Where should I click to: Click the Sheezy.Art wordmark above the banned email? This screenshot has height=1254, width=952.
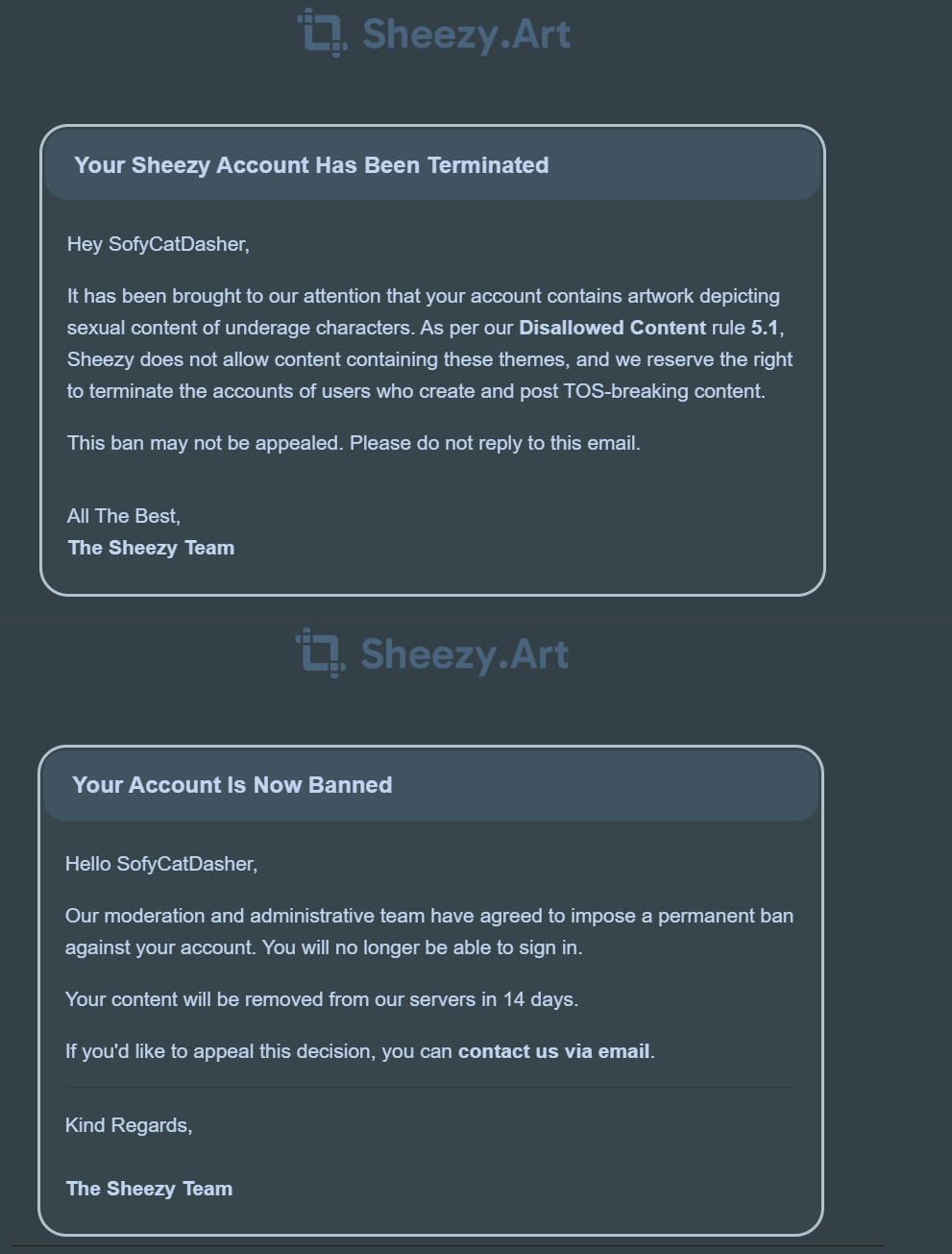point(465,654)
